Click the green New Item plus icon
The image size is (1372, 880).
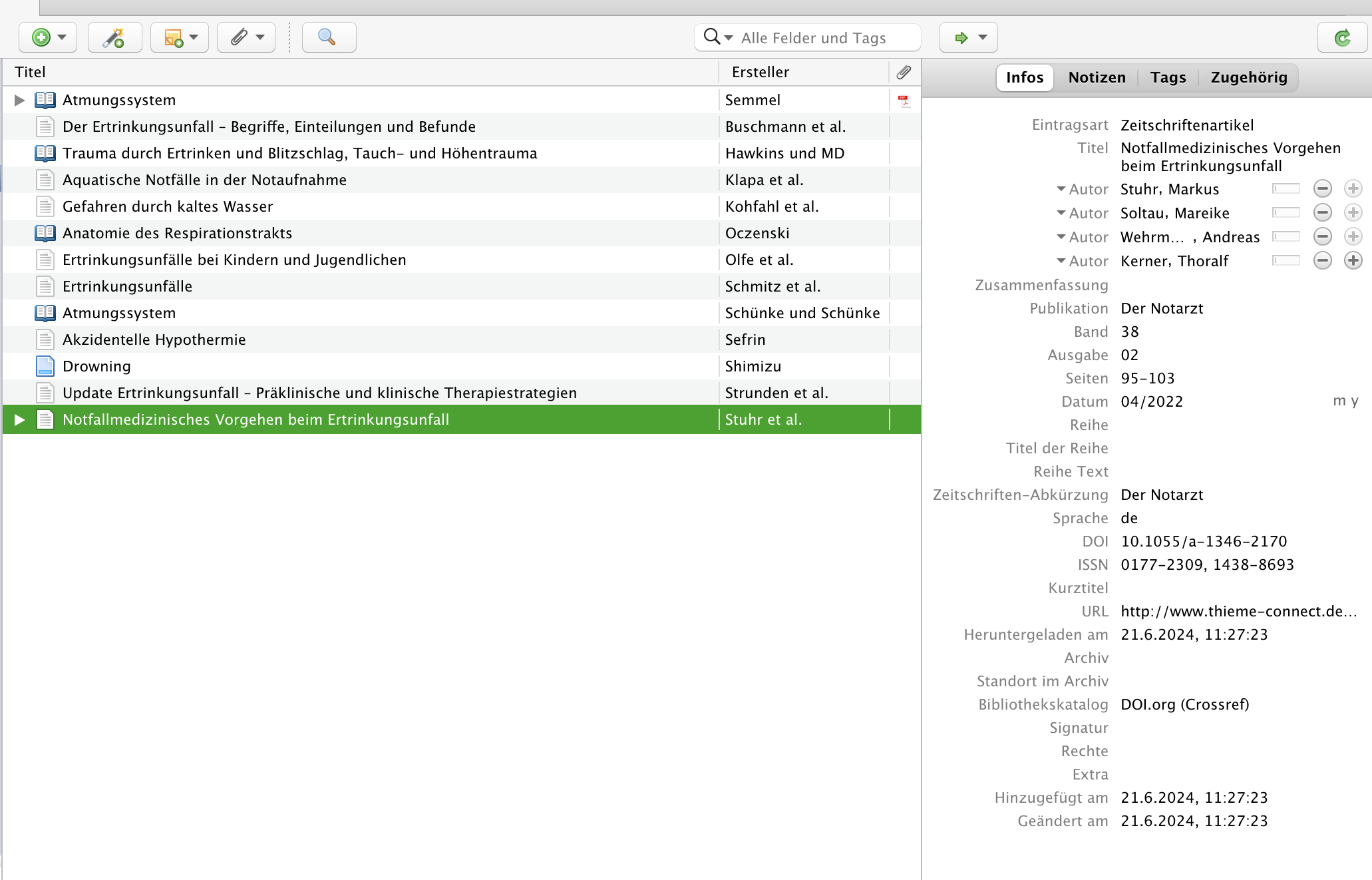[41, 37]
